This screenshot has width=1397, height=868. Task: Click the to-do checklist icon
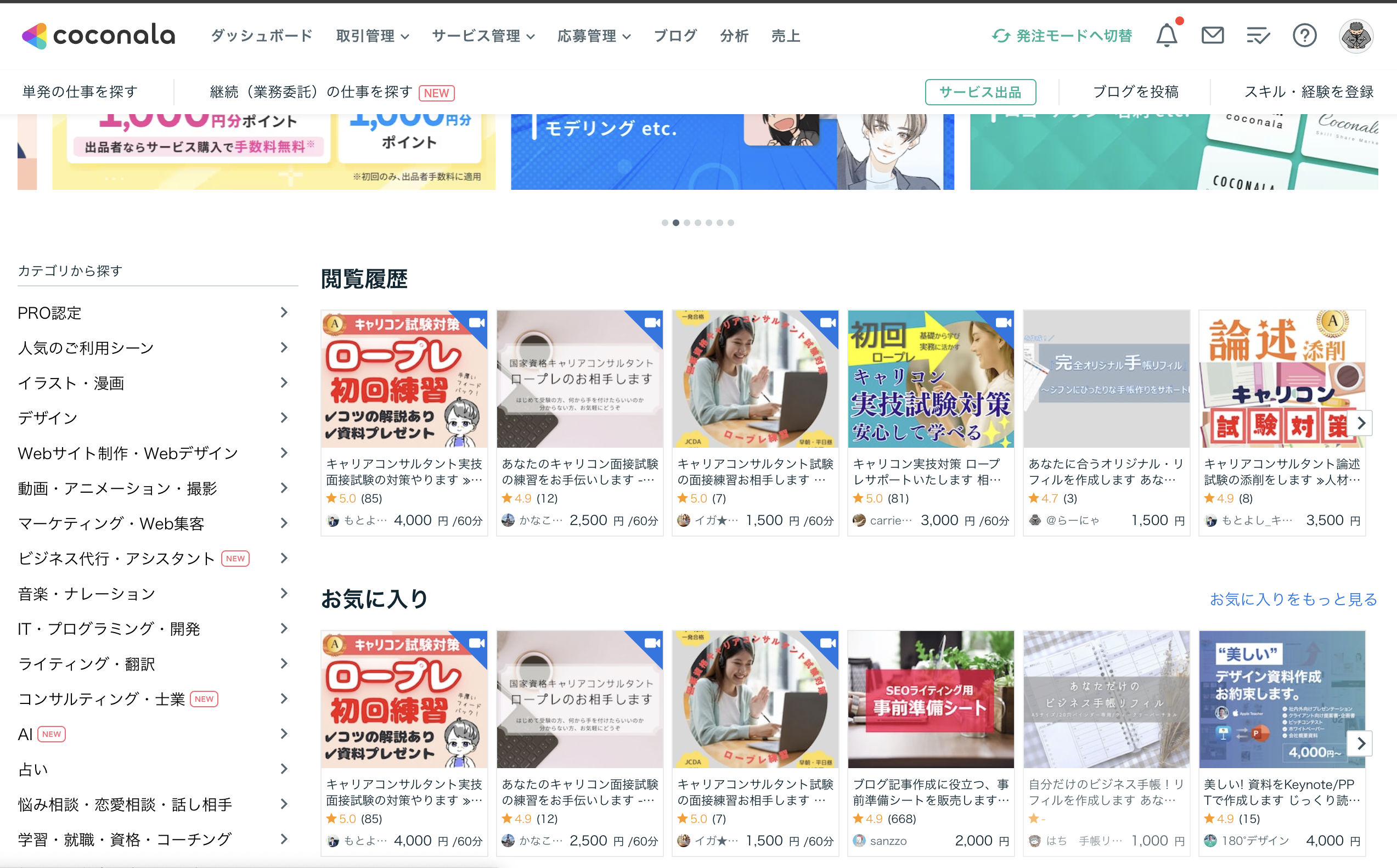pyautogui.click(x=1258, y=36)
